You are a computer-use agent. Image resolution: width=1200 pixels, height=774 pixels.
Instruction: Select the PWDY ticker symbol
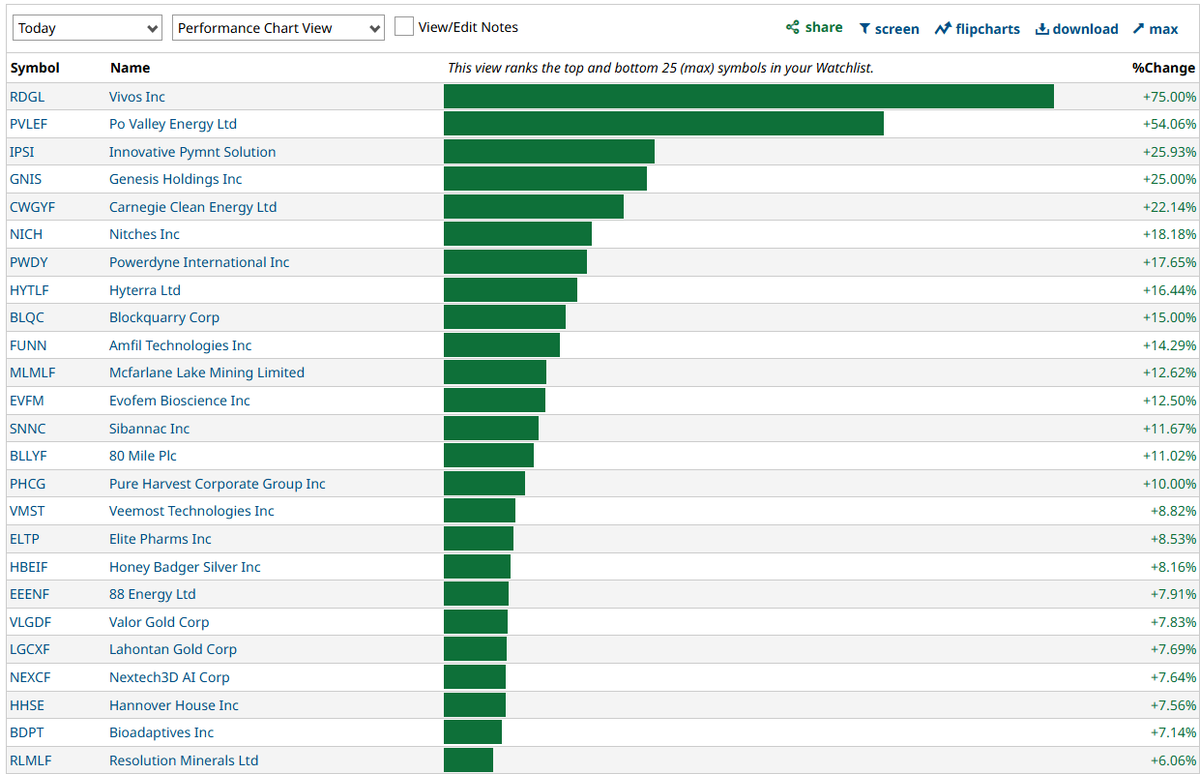28,262
